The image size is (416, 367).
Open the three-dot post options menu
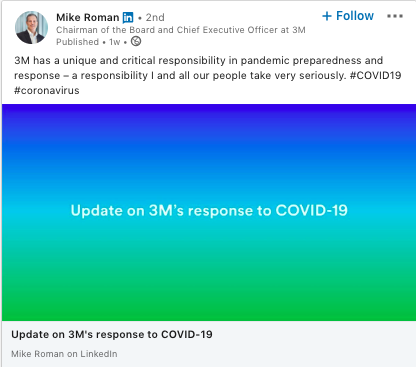tap(395, 16)
